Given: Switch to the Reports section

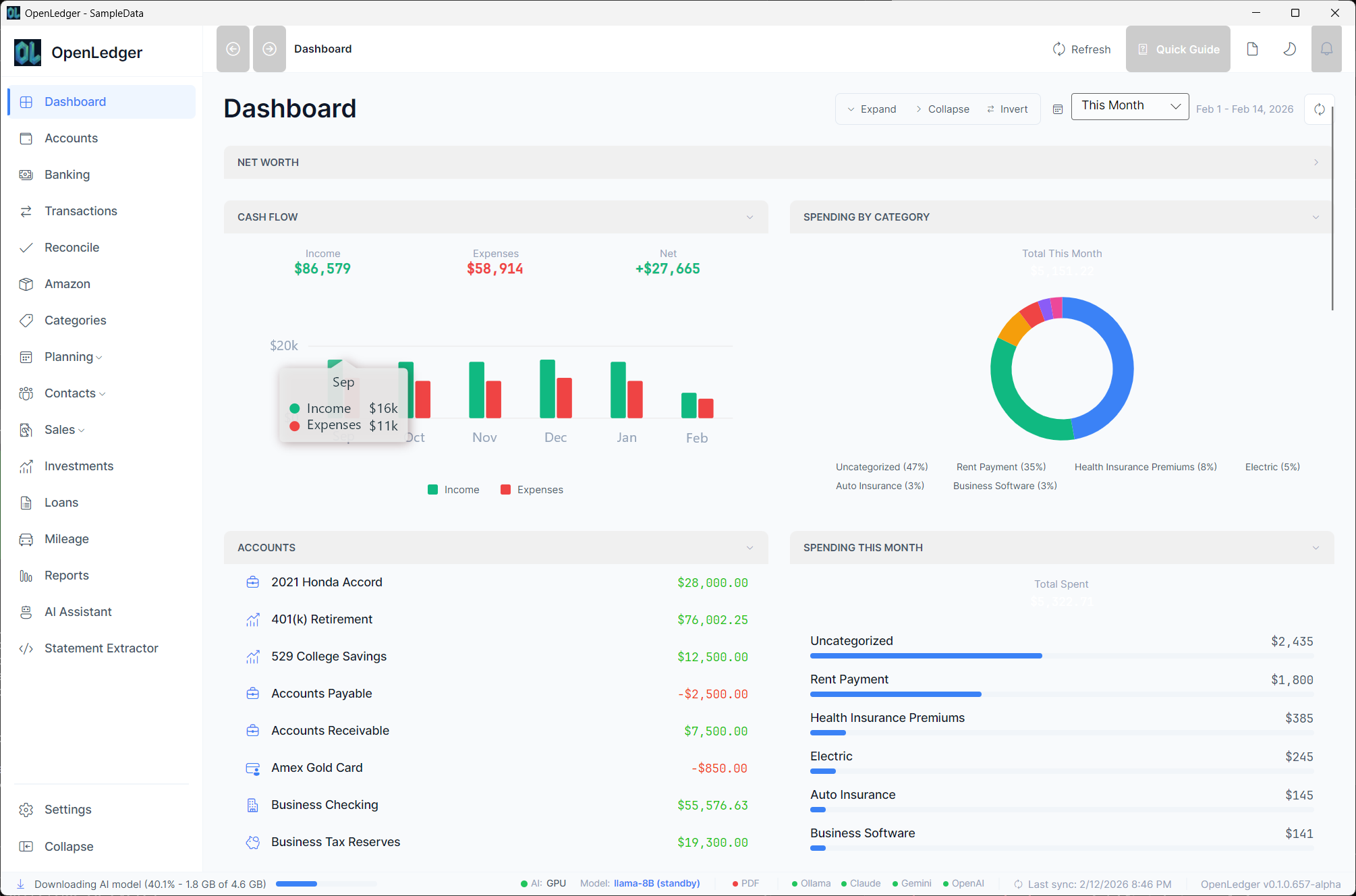Looking at the screenshot, I should click(x=66, y=575).
